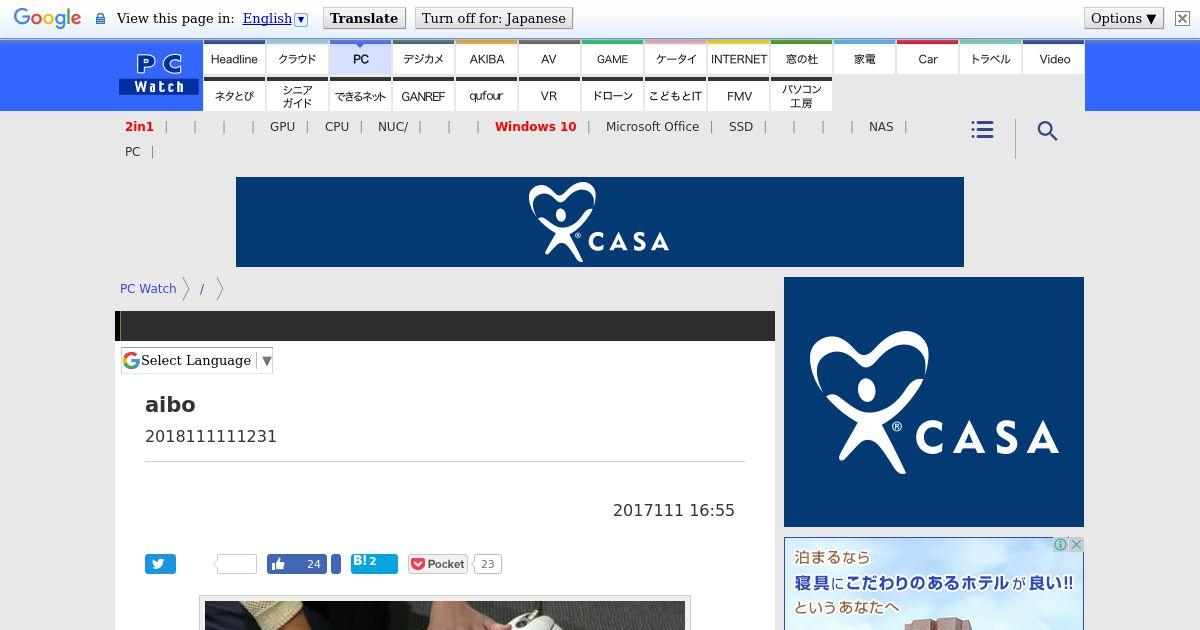Close the Google Translate bar
This screenshot has width=1200, height=630.
click(1182, 18)
